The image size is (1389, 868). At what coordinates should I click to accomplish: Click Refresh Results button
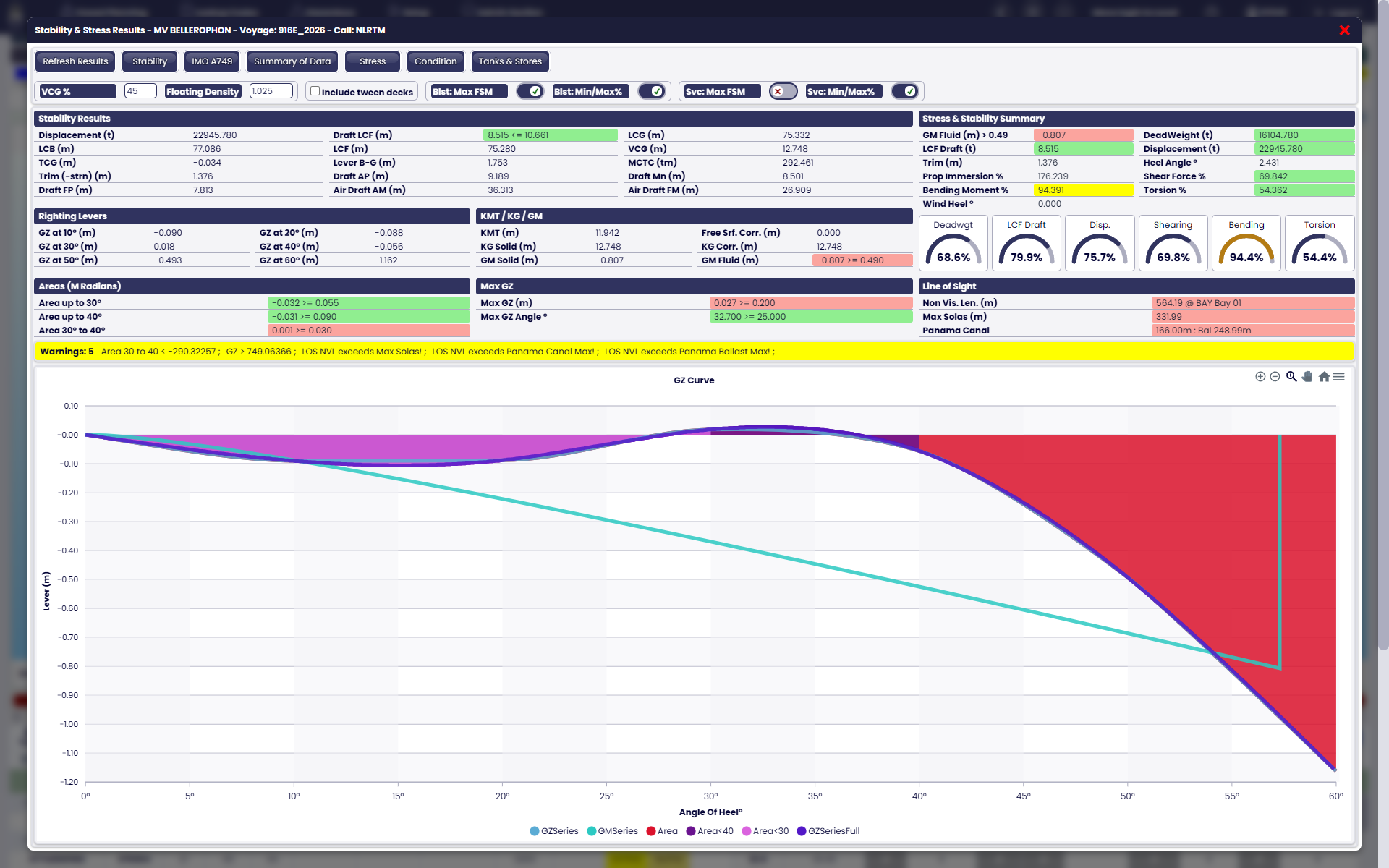(x=75, y=61)
